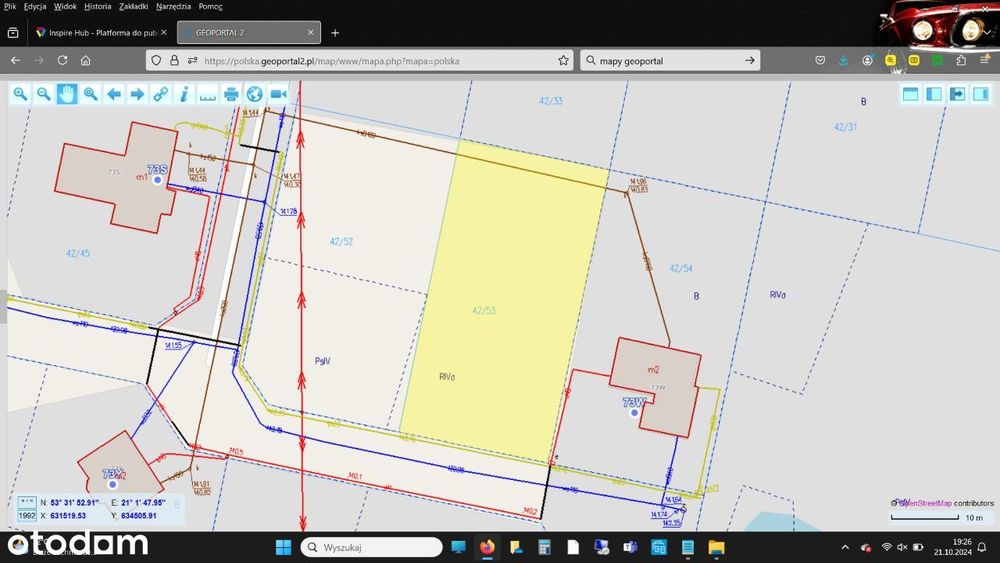Click the video camera icon
The image size is (1000, 563).
click(278, 94)
